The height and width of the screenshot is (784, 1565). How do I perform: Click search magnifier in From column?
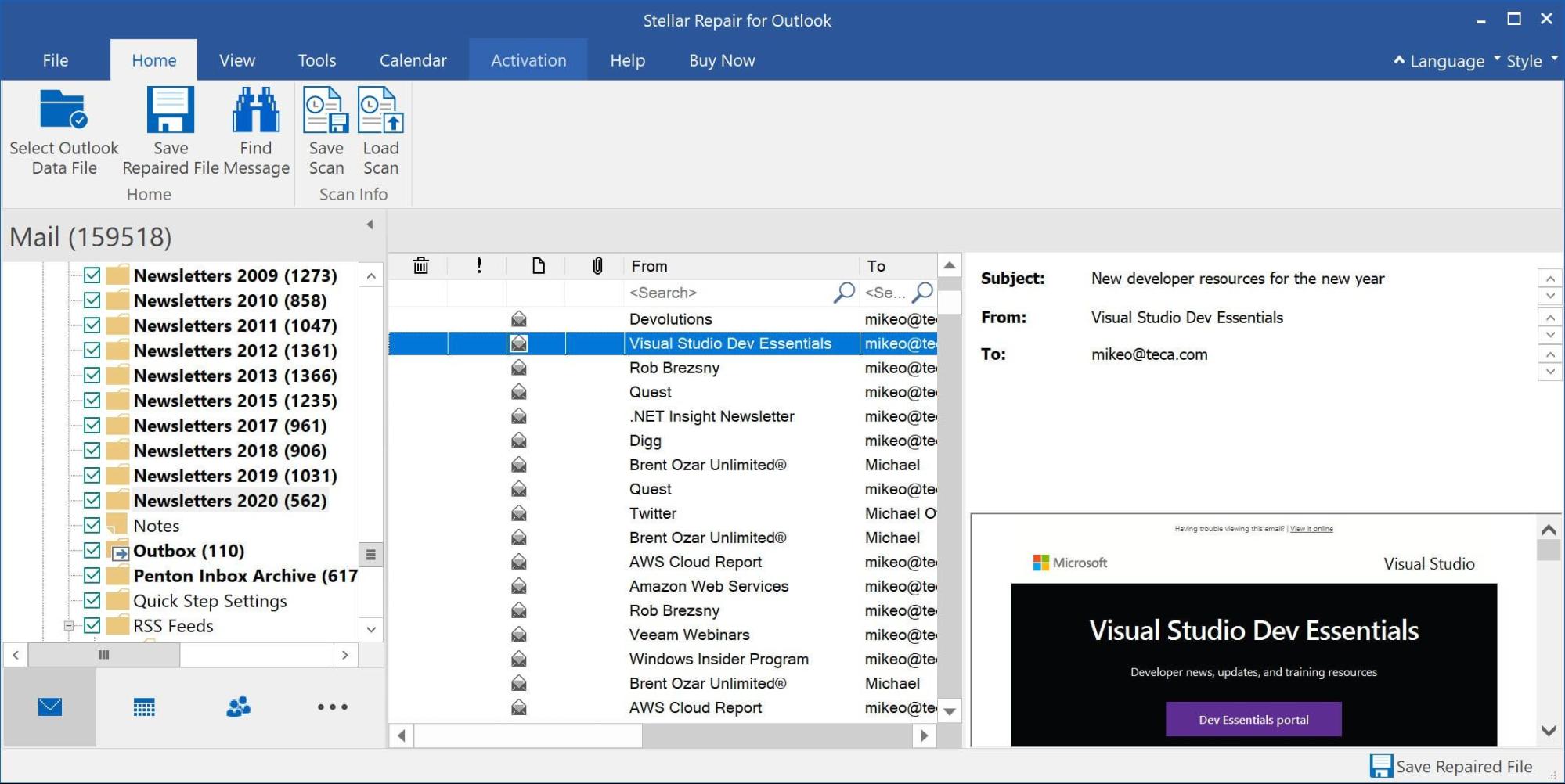(844, 293)
